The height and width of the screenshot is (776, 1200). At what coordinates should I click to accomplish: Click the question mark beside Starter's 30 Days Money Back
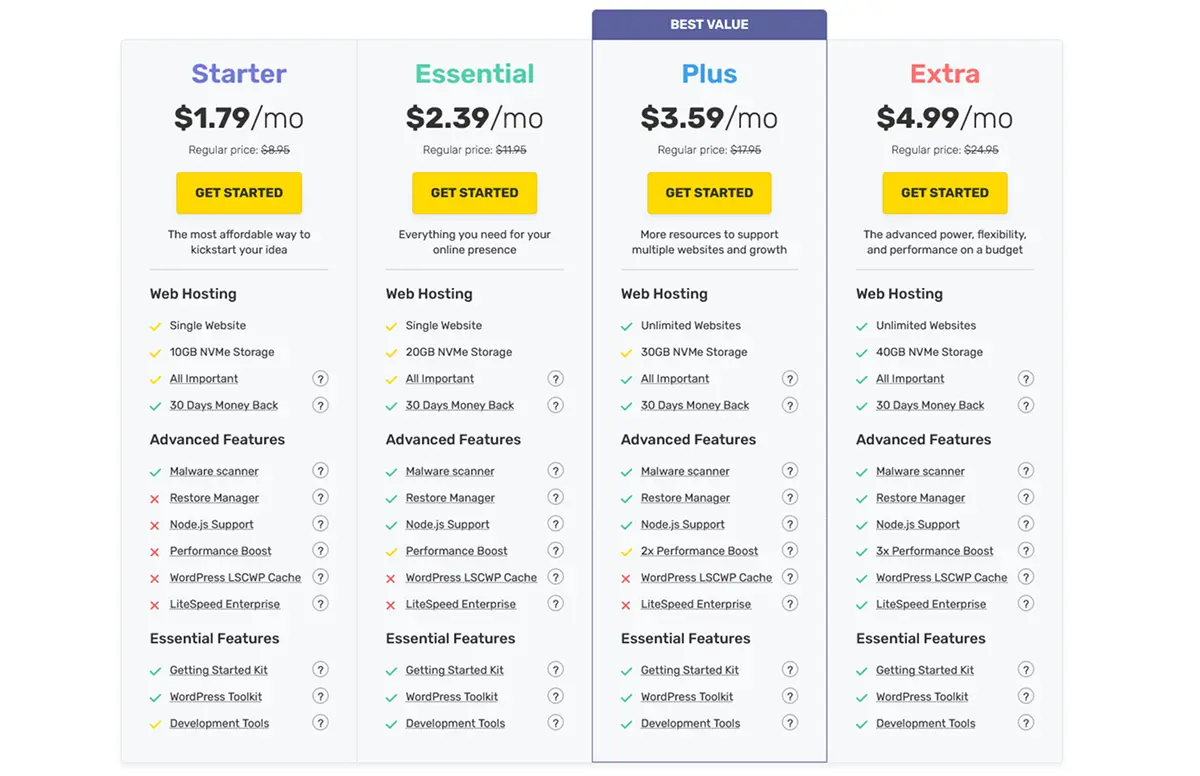click(320, 405)
